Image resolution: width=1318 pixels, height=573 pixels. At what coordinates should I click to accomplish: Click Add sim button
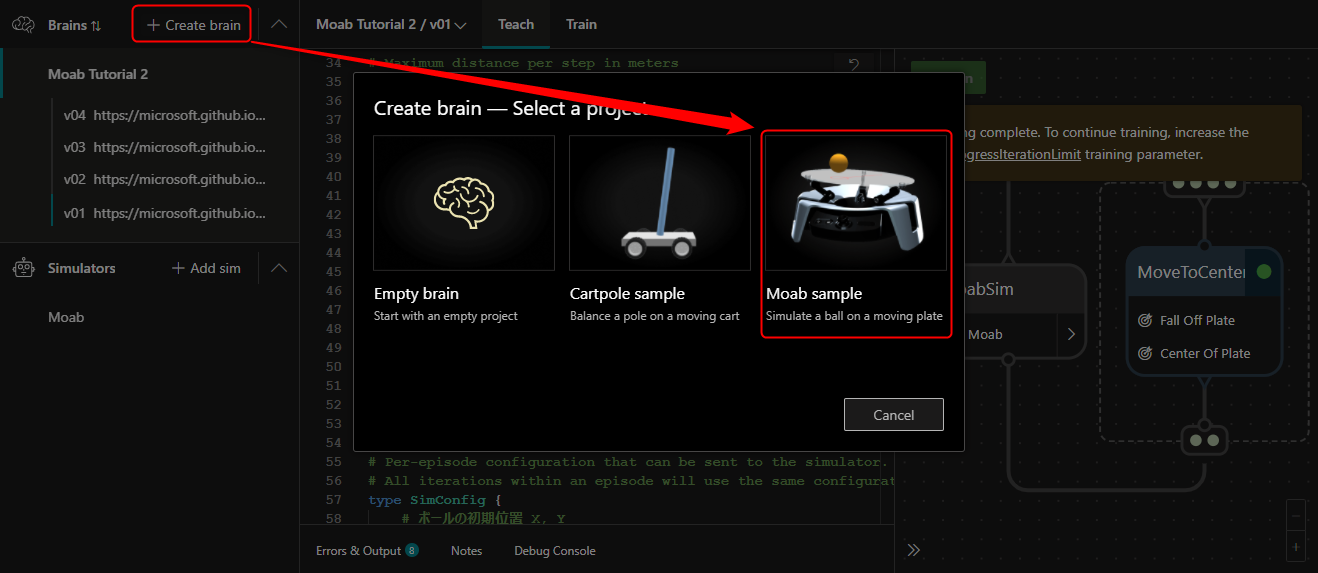tap(206, 268)
